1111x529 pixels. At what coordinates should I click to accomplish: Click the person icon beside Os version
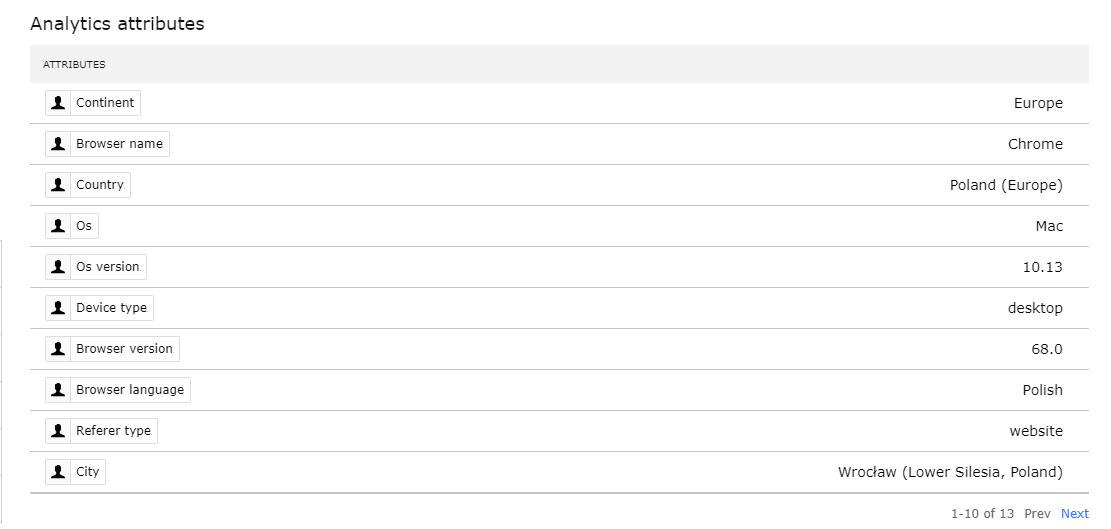(x=58, y=267)
